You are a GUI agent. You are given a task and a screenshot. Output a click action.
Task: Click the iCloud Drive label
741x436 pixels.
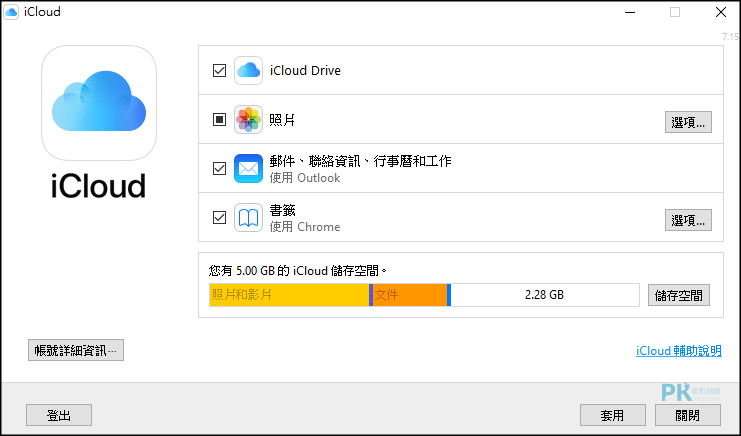pos(305,70)
